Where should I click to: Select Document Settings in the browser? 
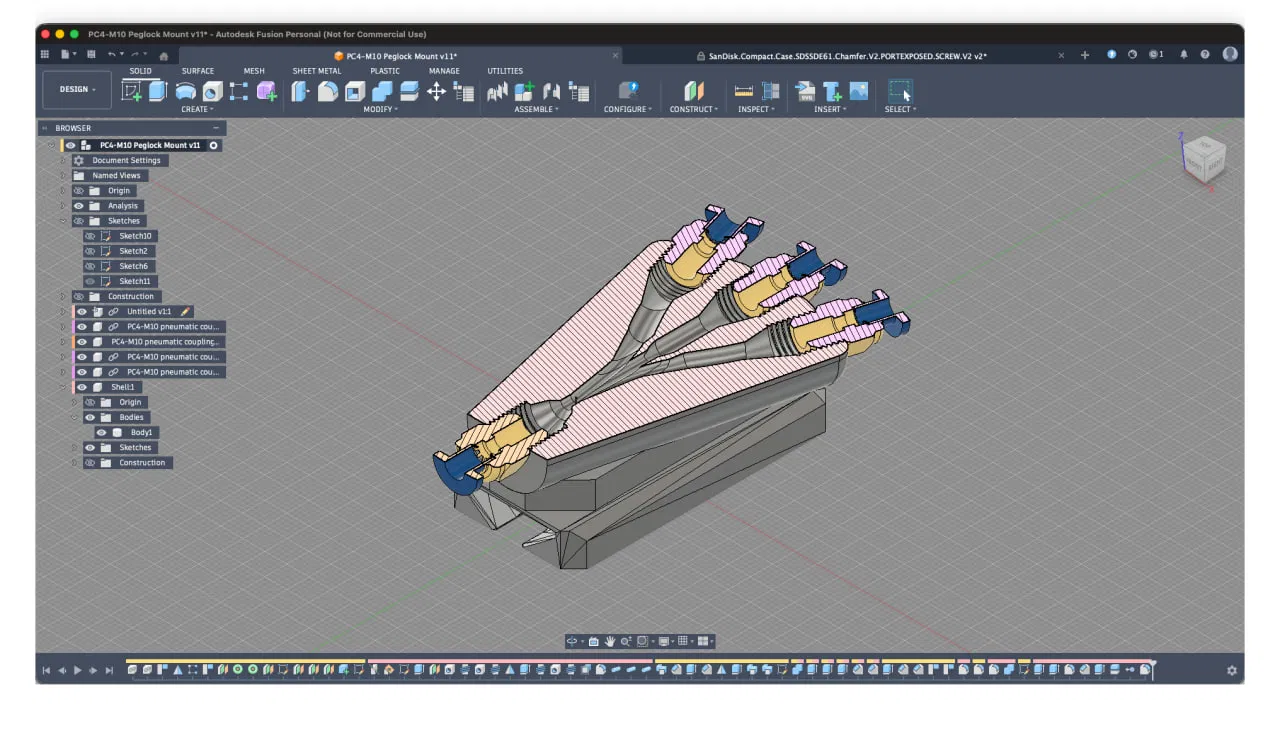pyautogui.click(x=126, y=160)
